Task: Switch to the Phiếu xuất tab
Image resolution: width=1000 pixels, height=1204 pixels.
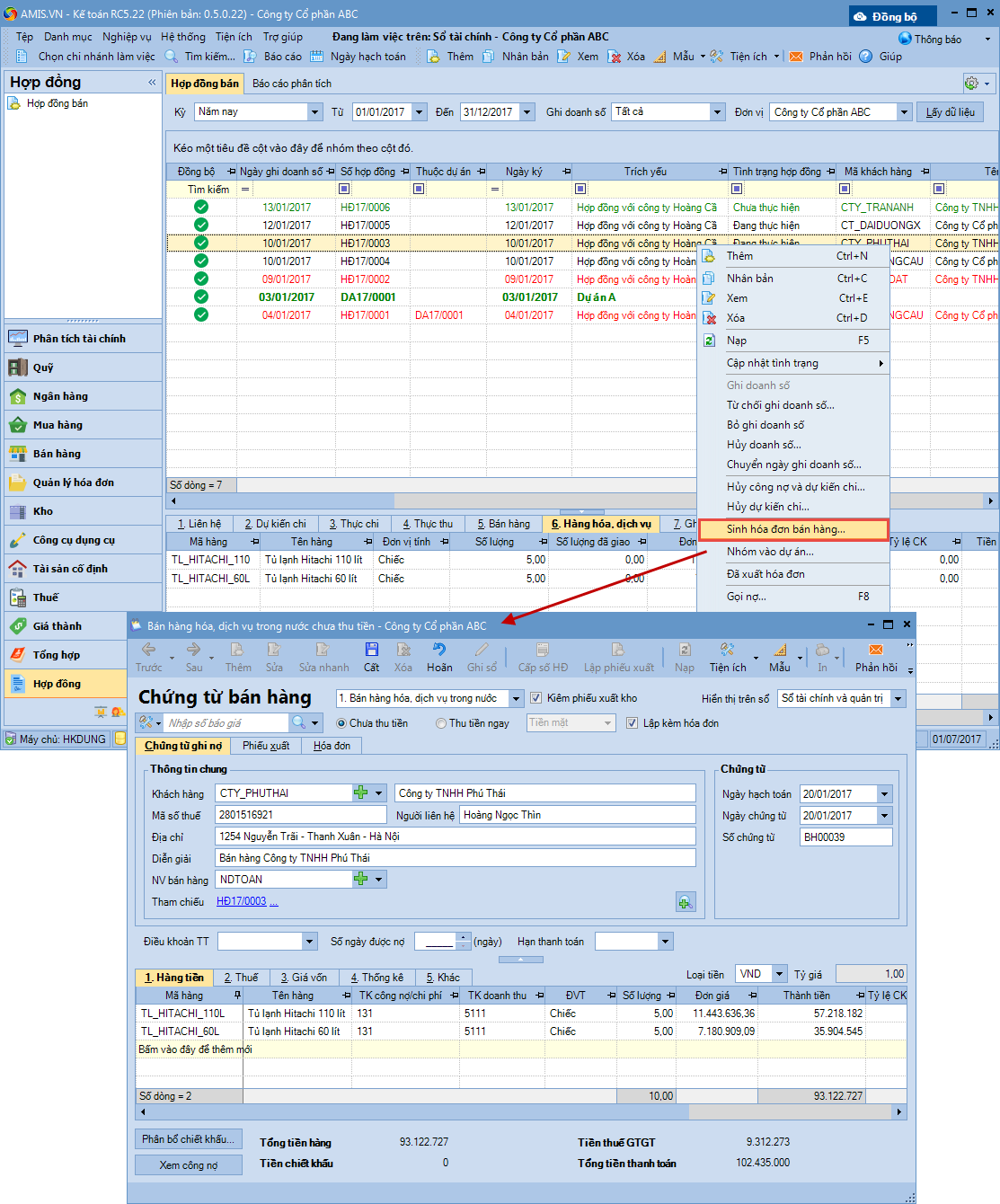Action: click(x=266, y=746)
